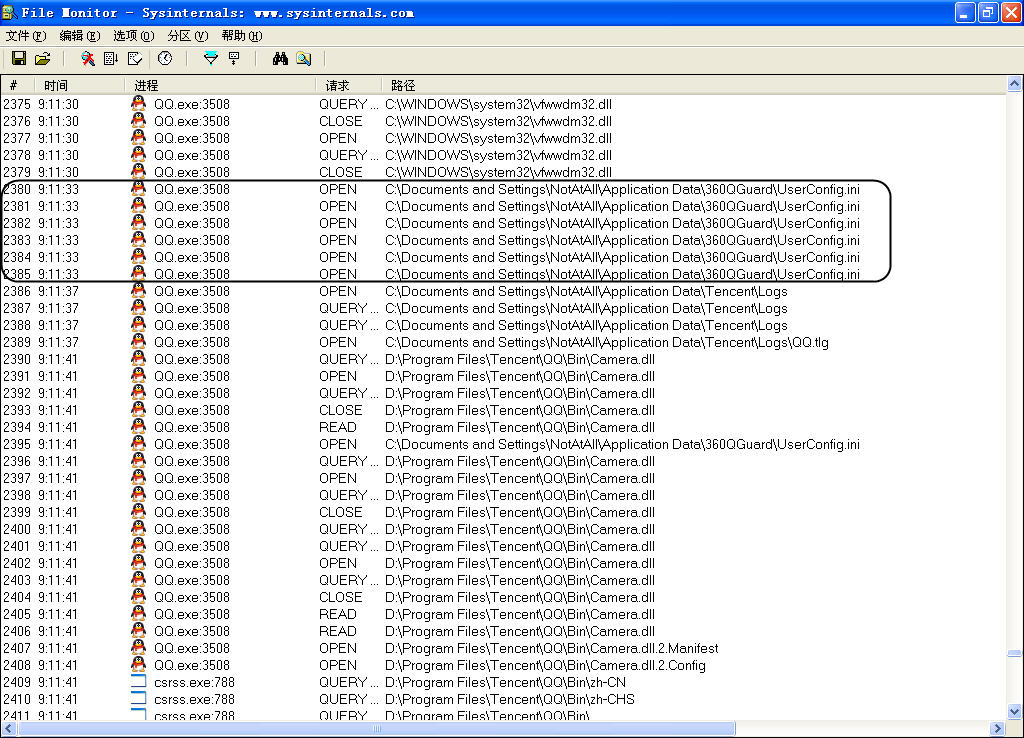Click the Clear display eraser icon

pos(135,59)
